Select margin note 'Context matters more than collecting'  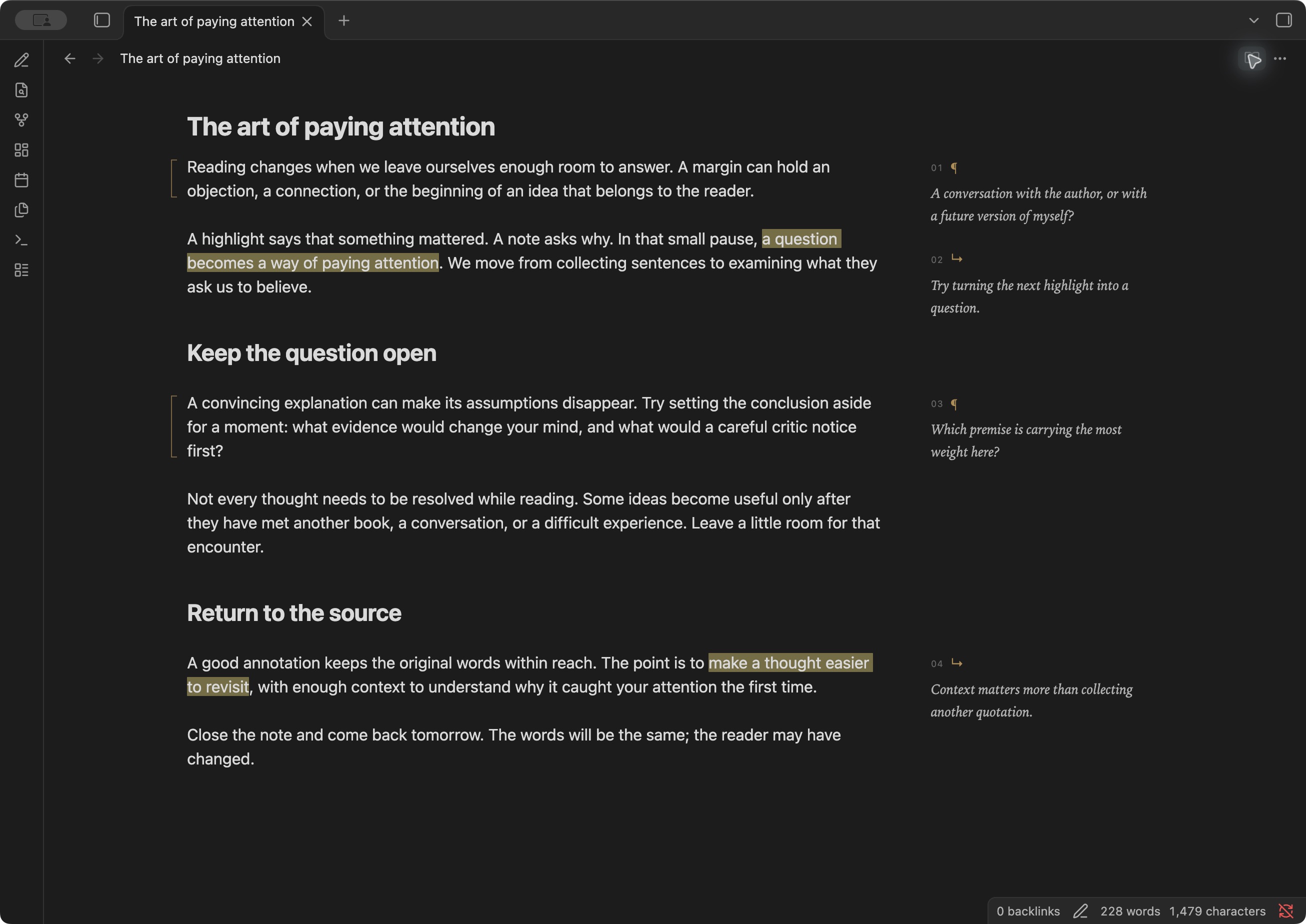pos(1032,700)
